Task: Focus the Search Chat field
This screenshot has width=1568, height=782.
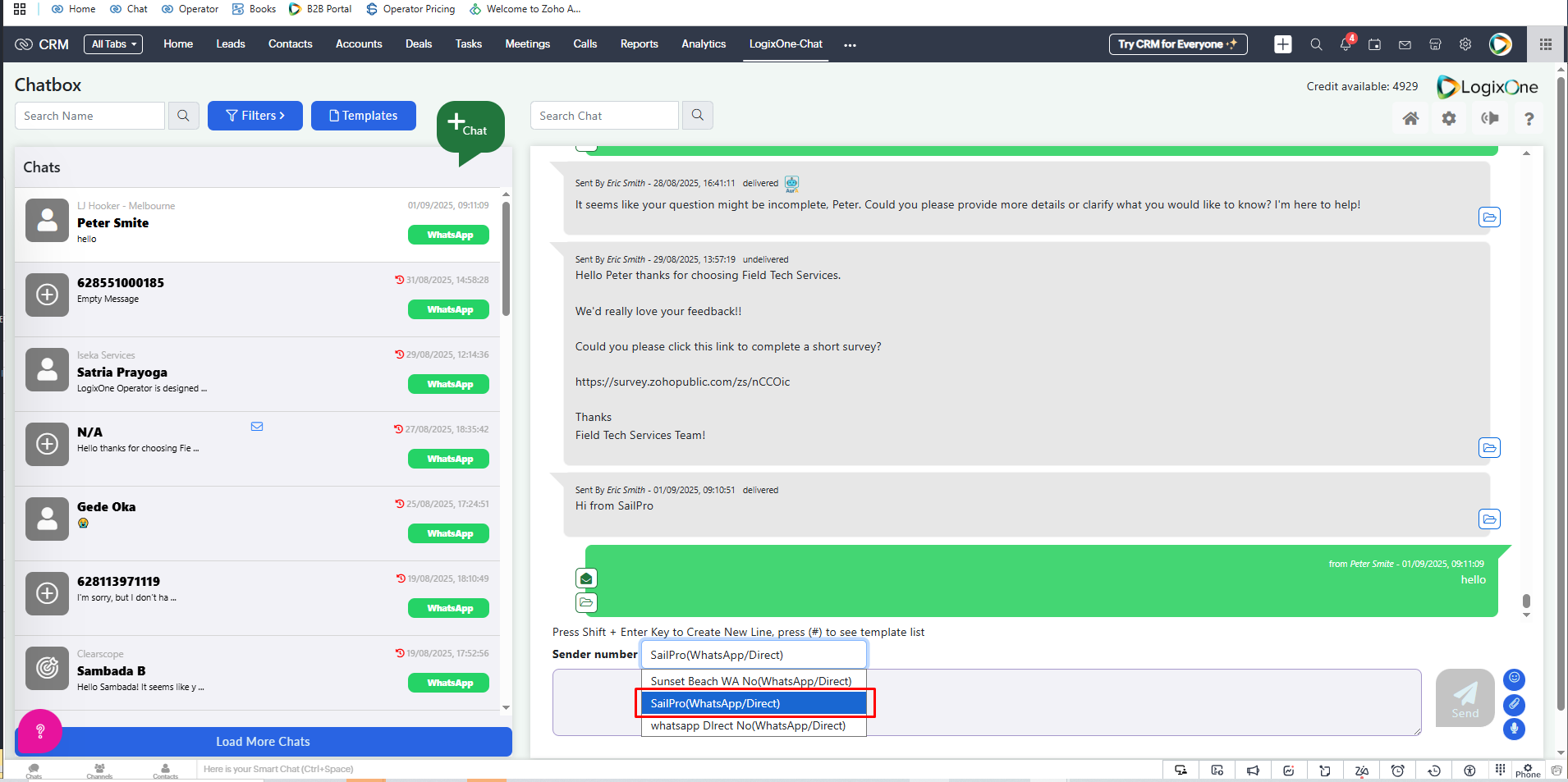Action: pyautogui.click(x=604, y=115)
